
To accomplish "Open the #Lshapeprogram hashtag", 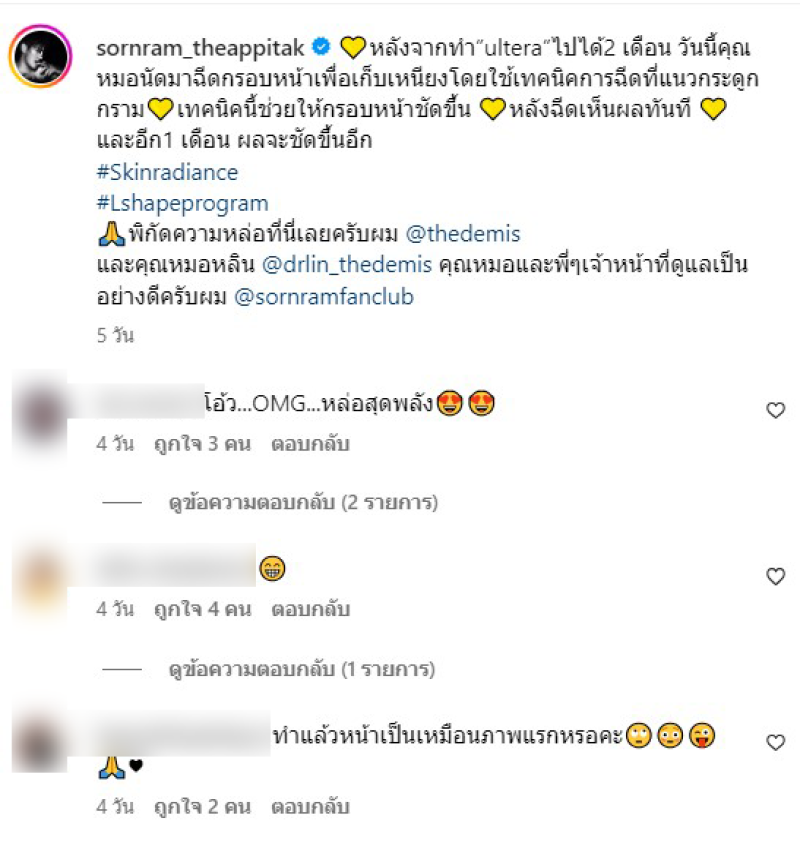I will pos(182,203).
